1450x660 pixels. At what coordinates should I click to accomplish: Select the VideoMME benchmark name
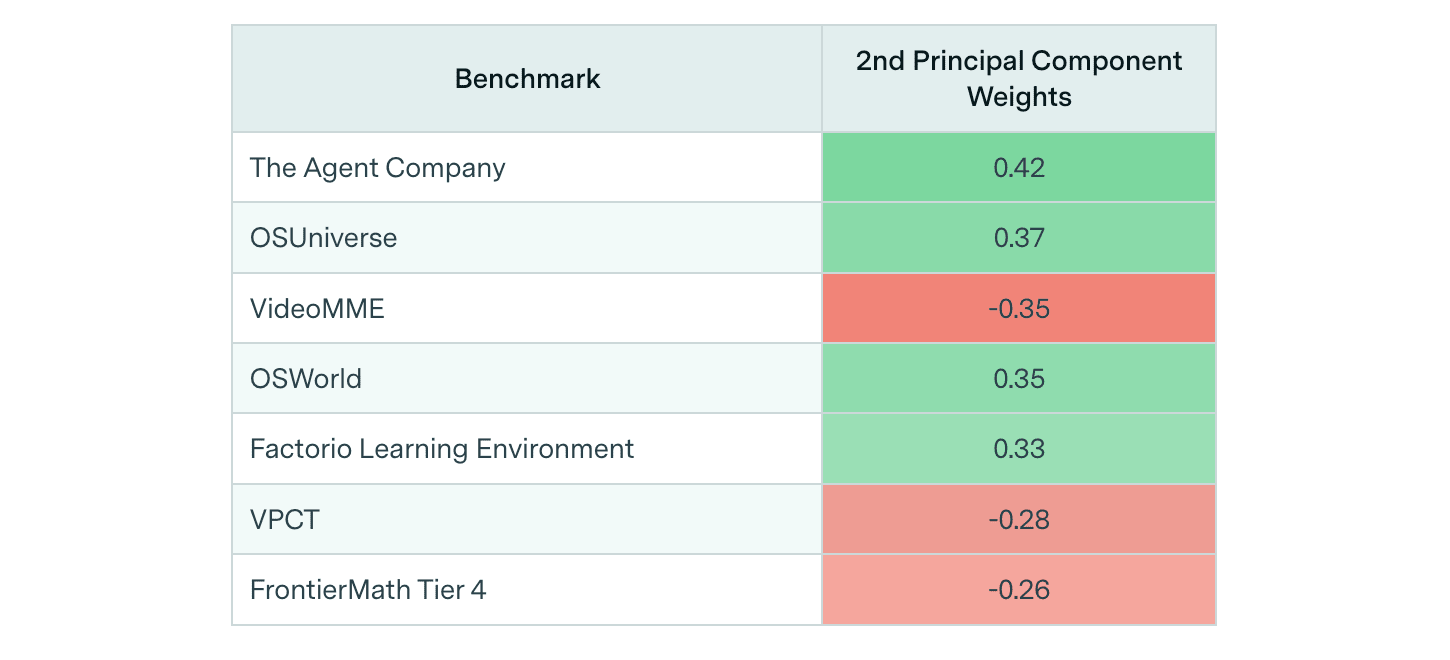click(x=317, y=309)
